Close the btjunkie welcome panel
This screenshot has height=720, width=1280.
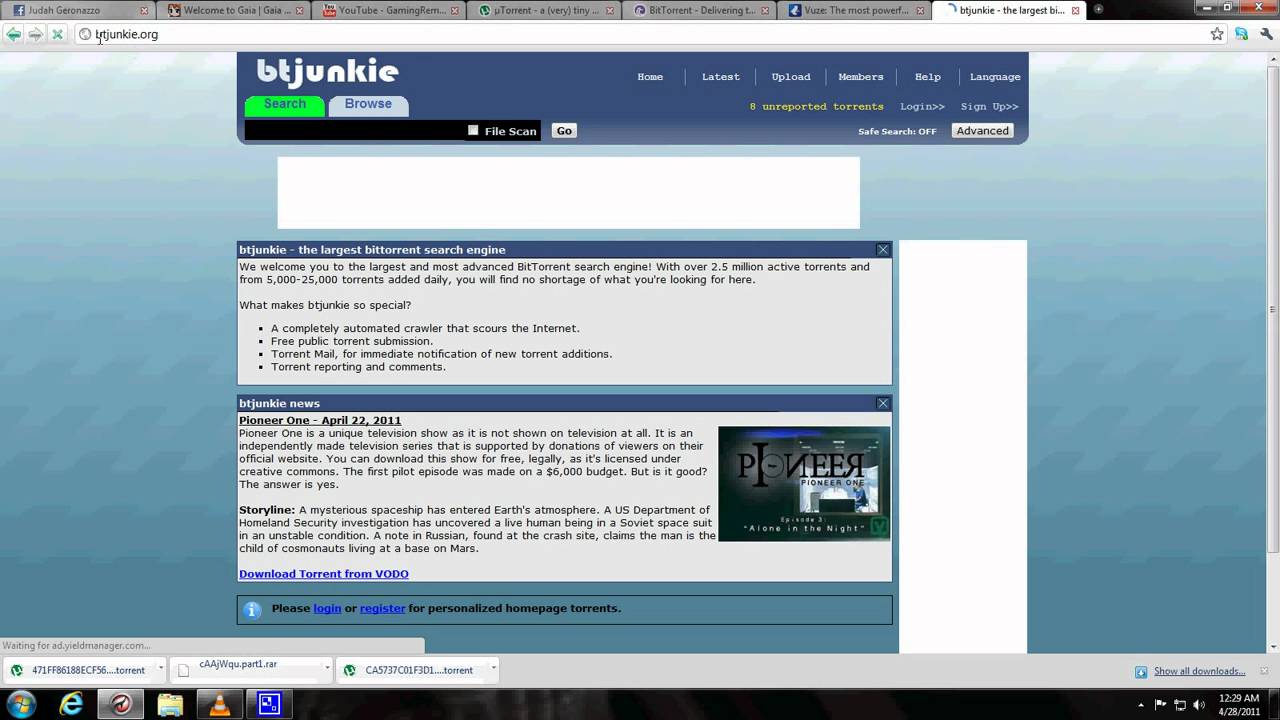(883, 250)
